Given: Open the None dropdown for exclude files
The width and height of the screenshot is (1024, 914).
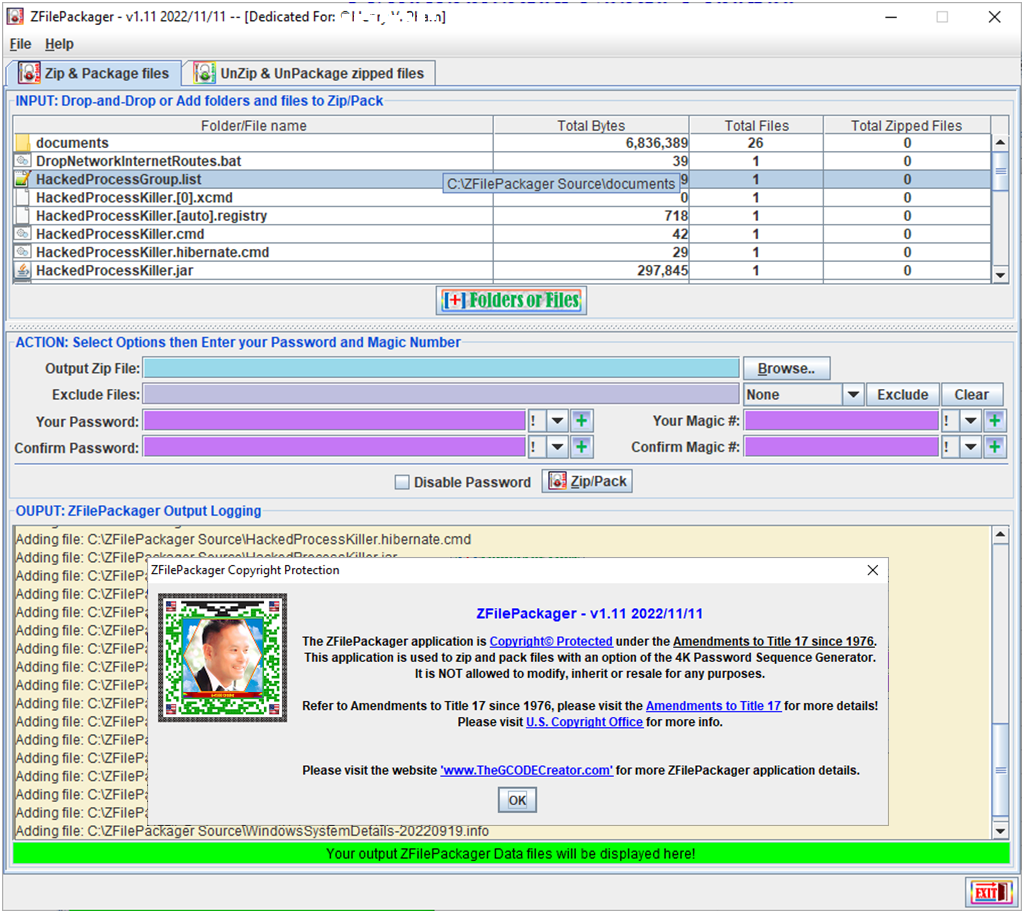Looking at the screenshot, I should click(x=852, y=395).
